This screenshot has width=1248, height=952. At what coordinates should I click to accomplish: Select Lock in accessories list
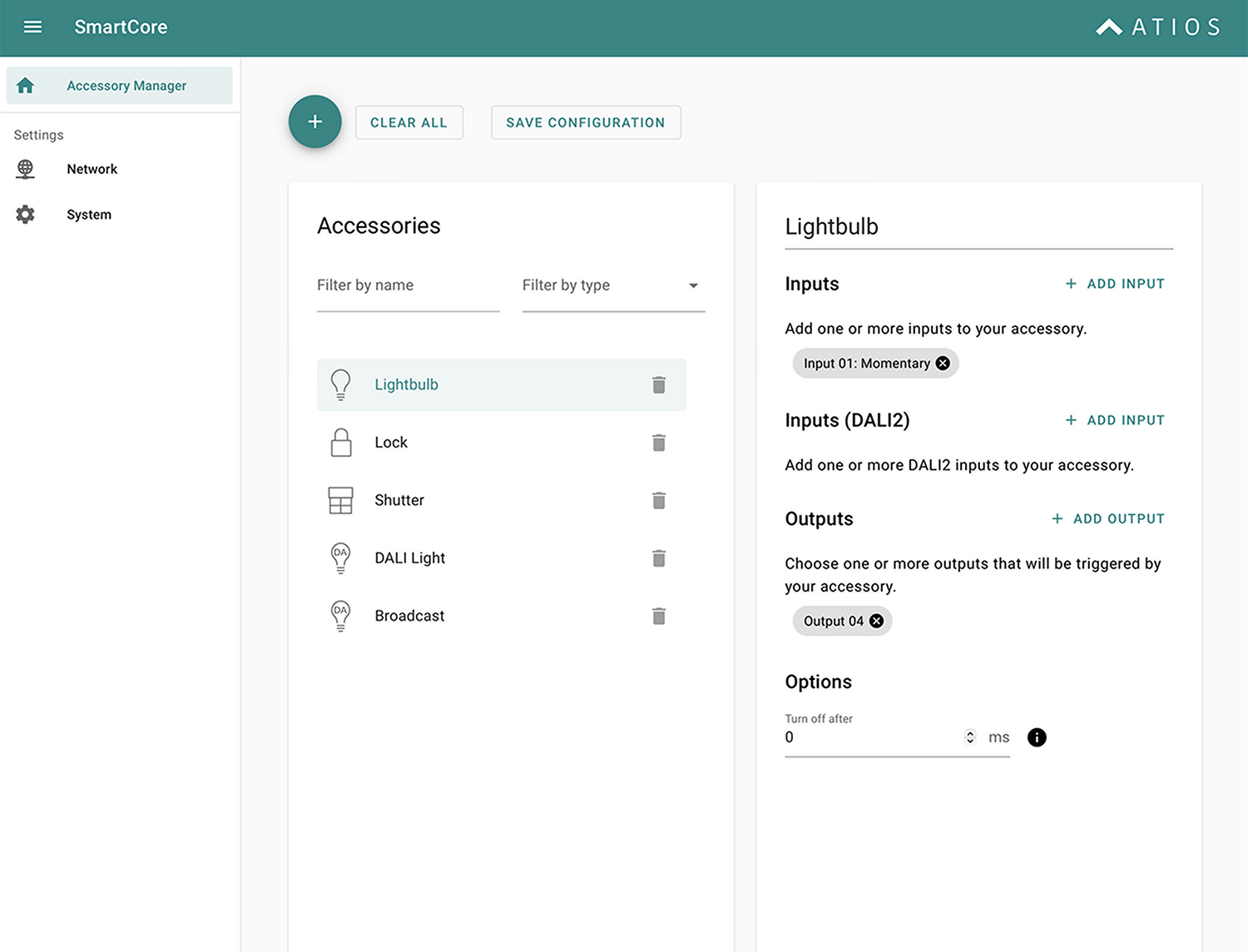502,443
